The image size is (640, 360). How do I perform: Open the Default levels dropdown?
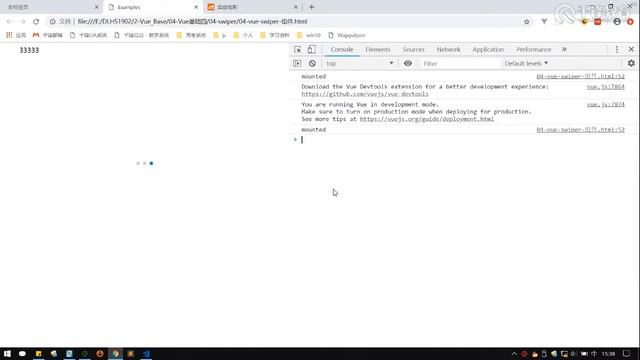[526, 63]
